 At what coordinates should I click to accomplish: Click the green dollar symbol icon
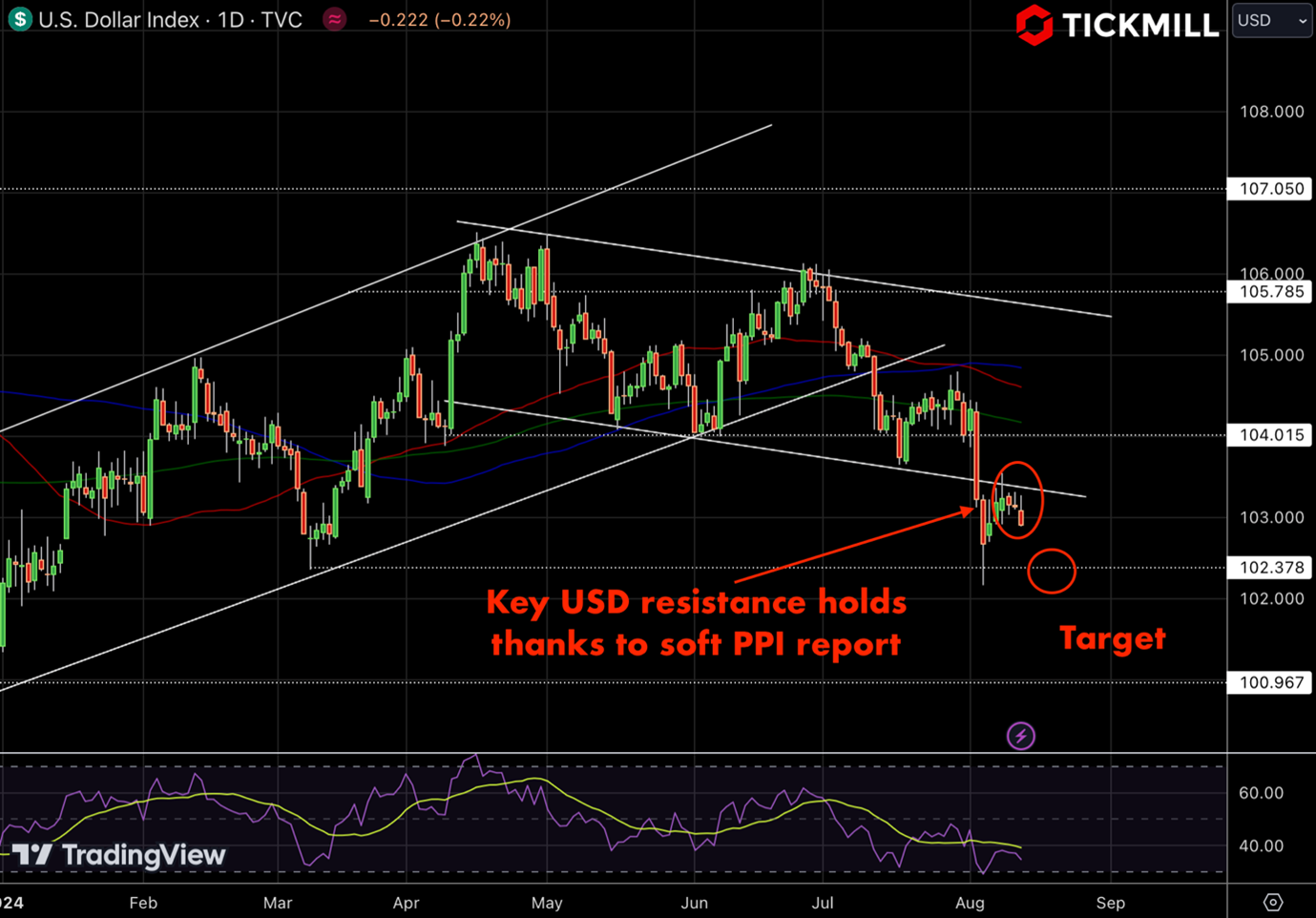[19, 18]
